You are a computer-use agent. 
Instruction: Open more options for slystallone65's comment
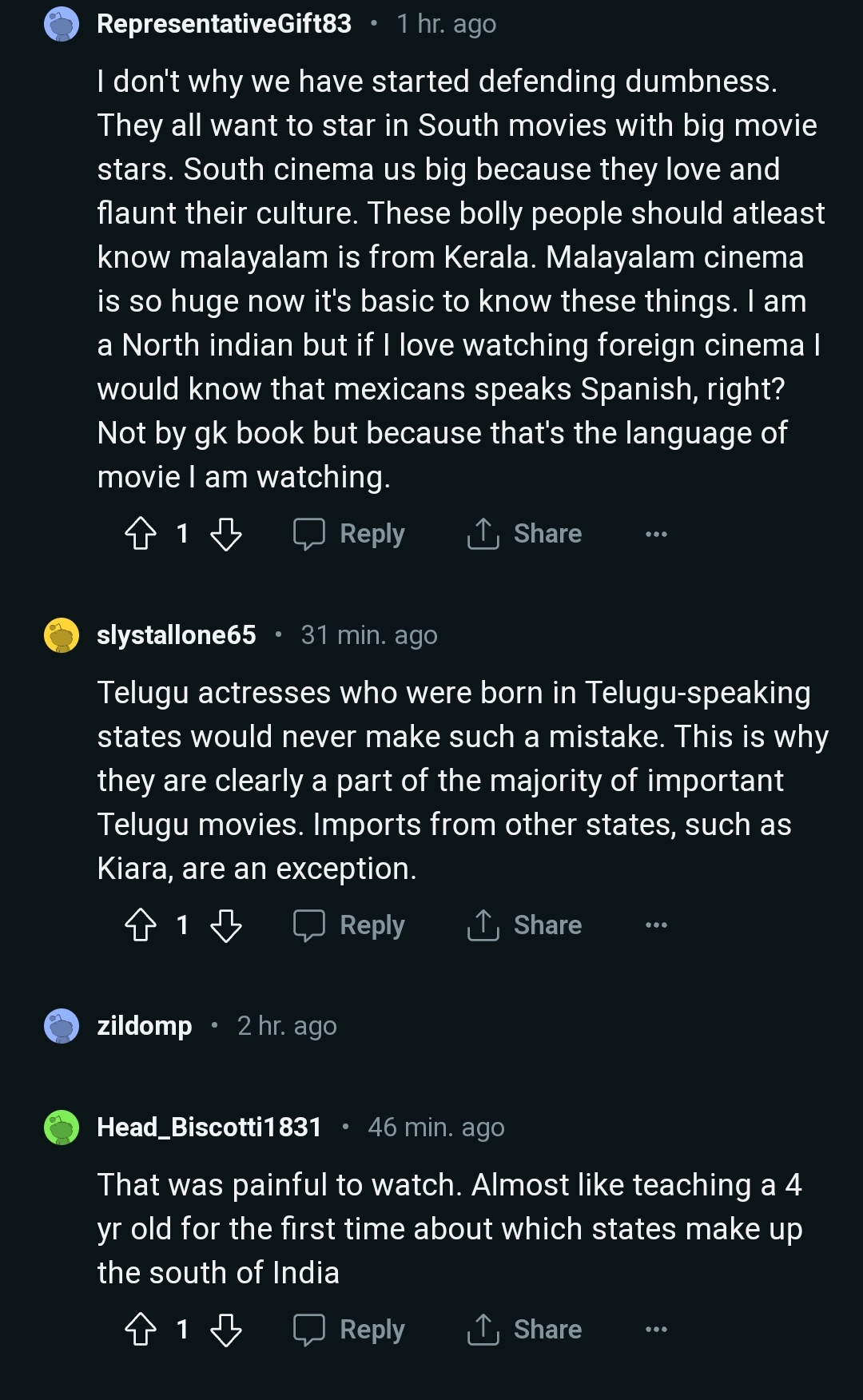click(x=656, y=925)
